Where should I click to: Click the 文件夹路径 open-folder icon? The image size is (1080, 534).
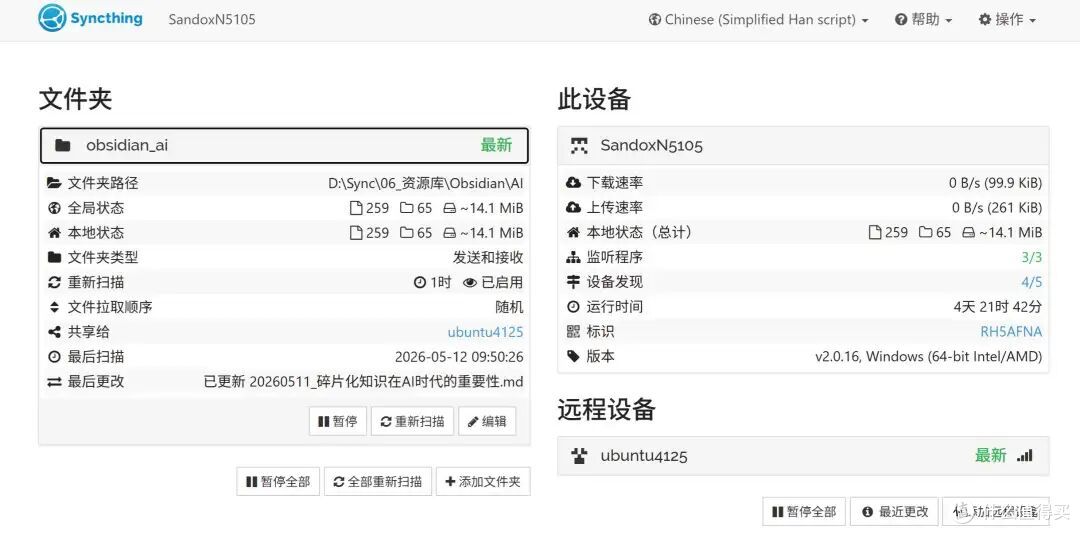[54, 183]
